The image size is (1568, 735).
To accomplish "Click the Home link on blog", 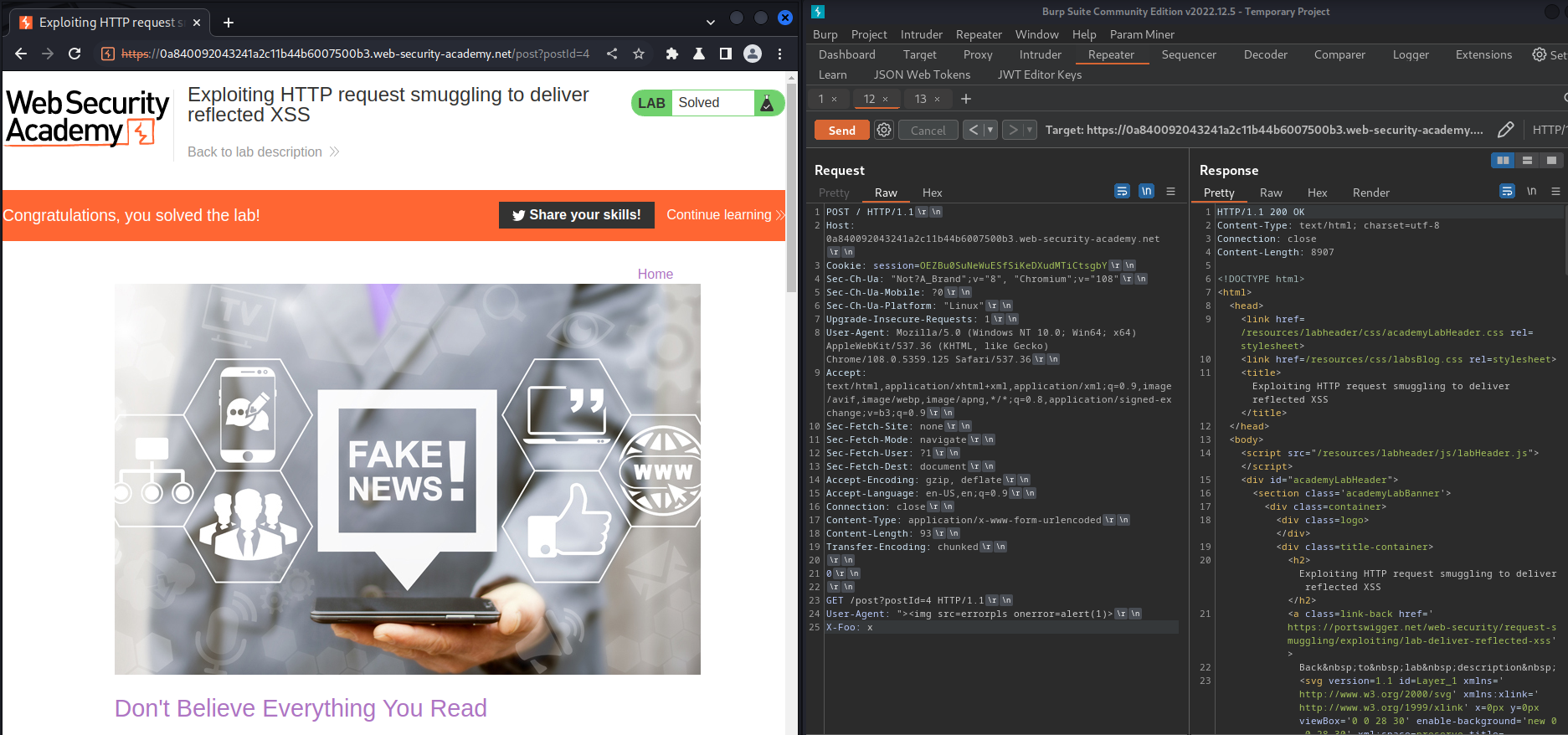I will pyautogui.click(x=655, y=274).
